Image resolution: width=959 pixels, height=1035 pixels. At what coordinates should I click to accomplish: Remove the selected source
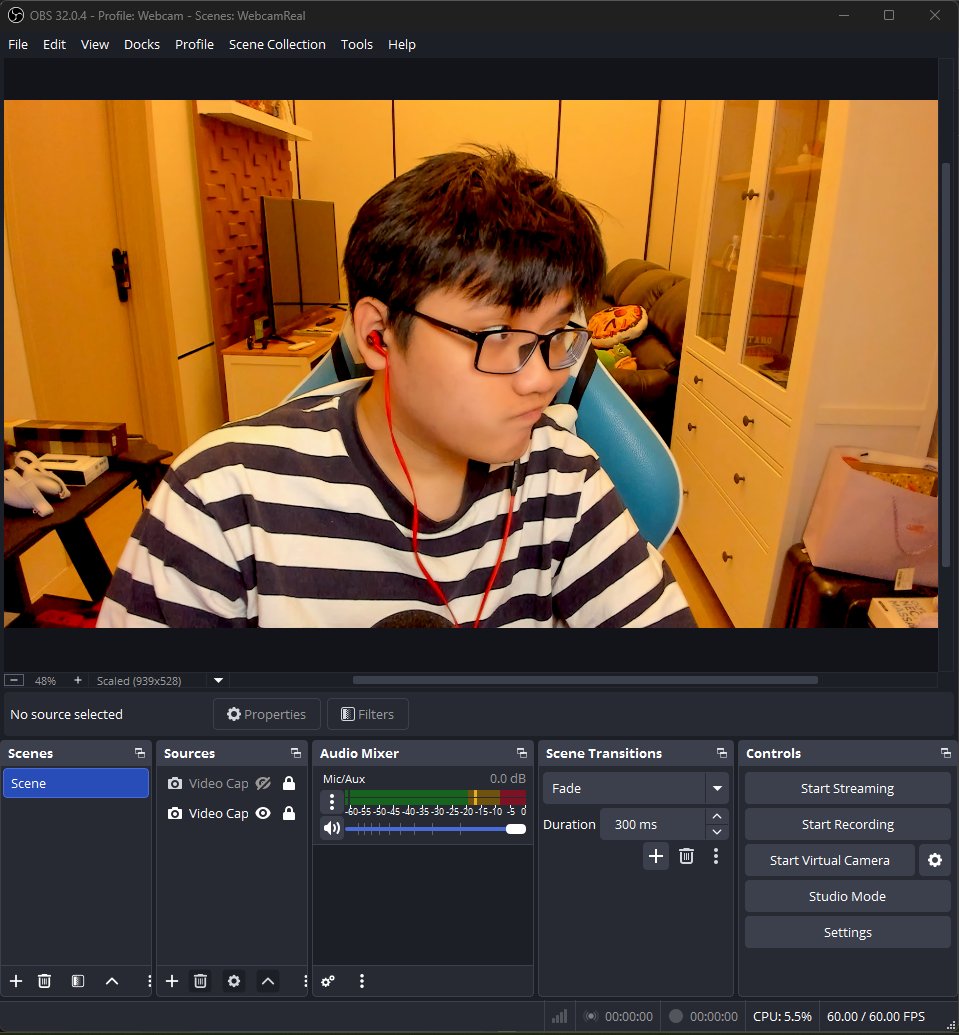[201, 981]
